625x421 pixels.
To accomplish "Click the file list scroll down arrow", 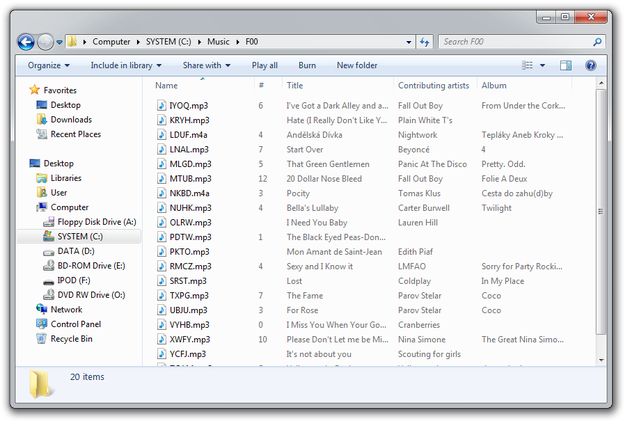I will (x=601, y=360).
